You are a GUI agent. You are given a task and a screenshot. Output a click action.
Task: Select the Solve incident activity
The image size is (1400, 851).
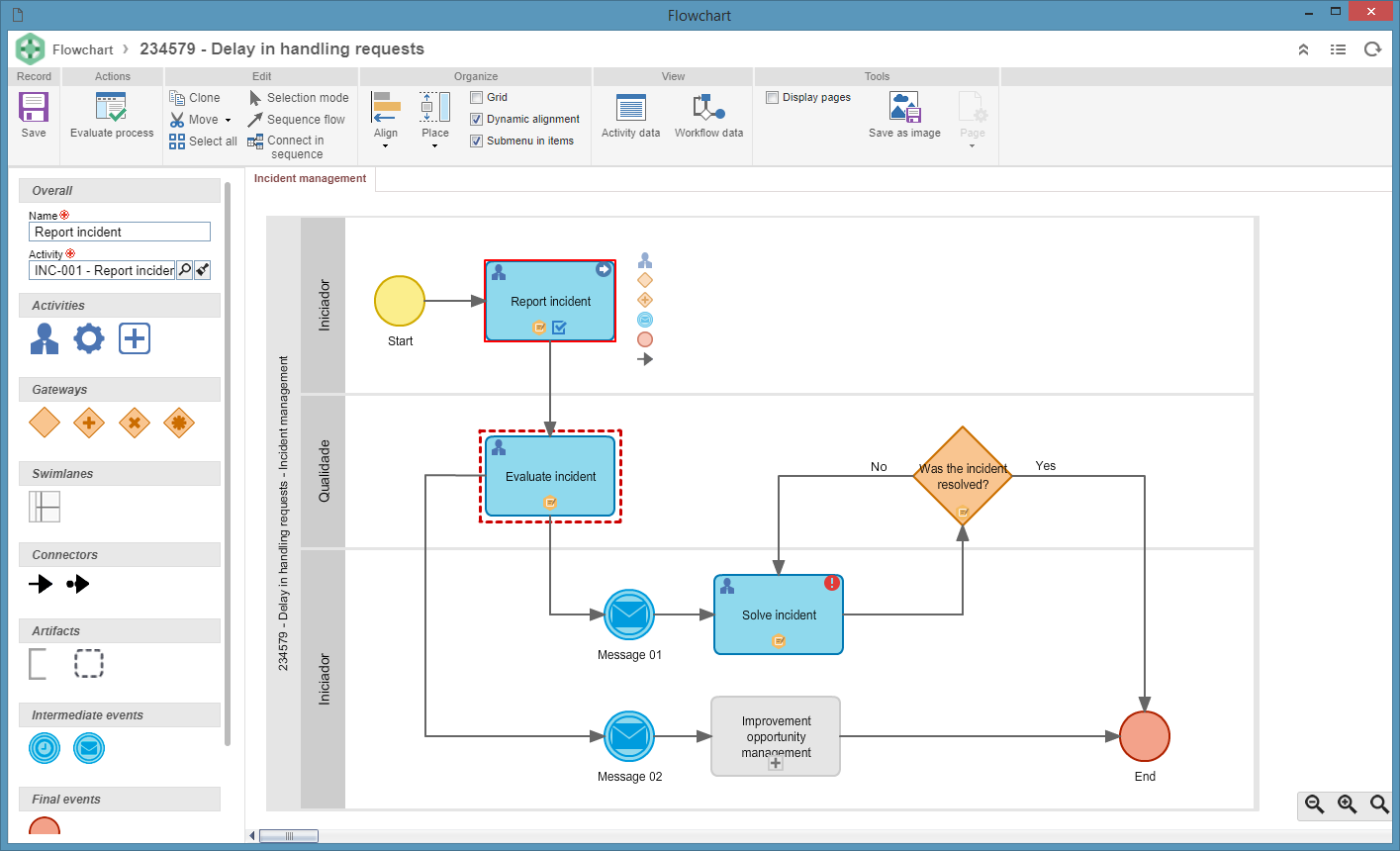[779, 615]
